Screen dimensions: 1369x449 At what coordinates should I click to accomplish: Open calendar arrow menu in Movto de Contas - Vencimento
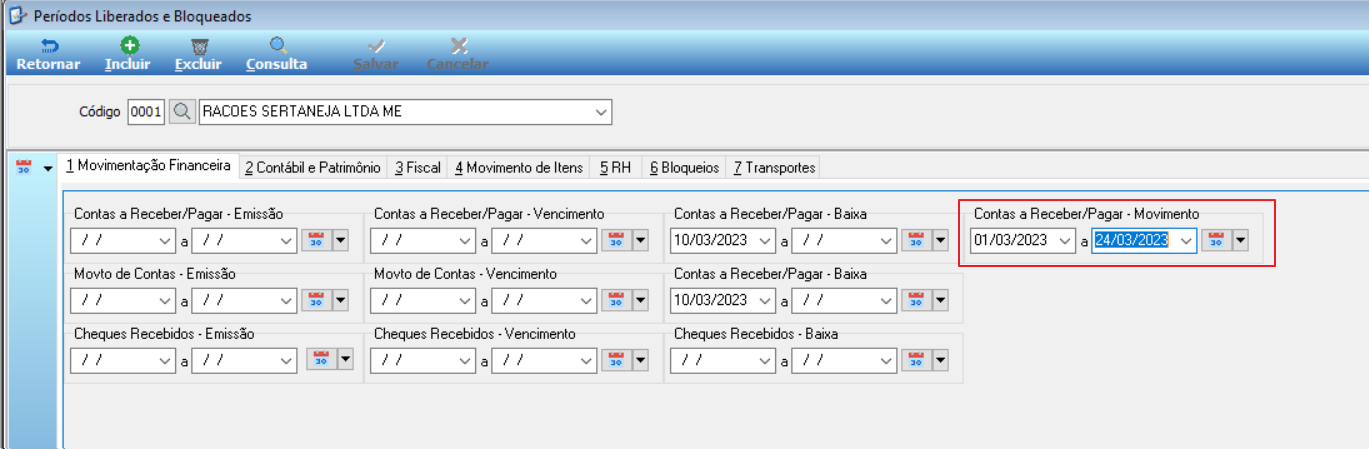[x=640, y=300]
